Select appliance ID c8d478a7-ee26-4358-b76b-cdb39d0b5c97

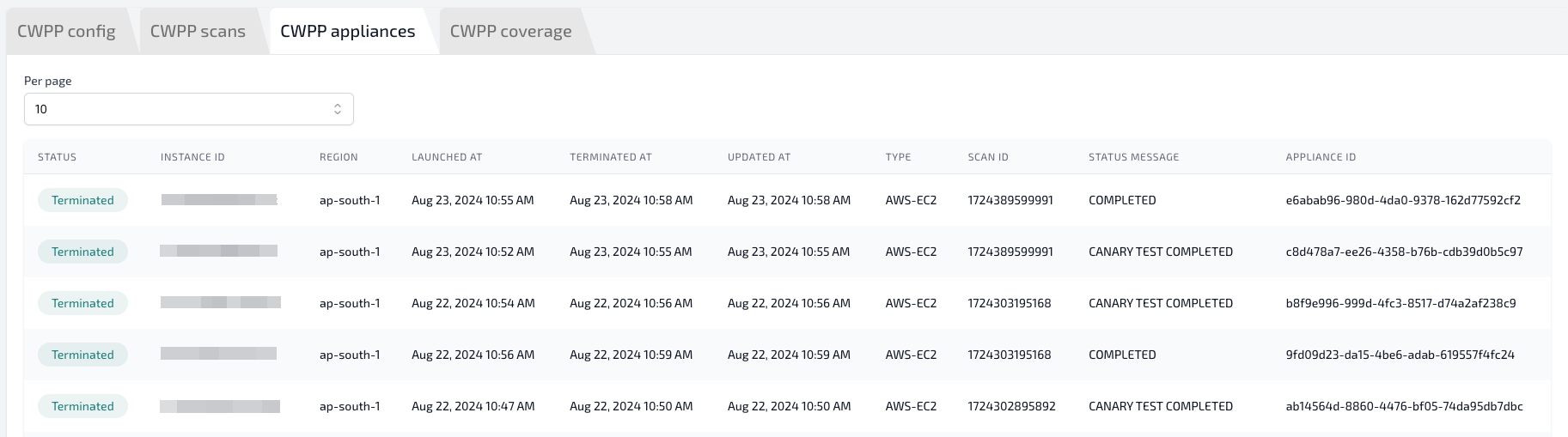pos(1404,252)
